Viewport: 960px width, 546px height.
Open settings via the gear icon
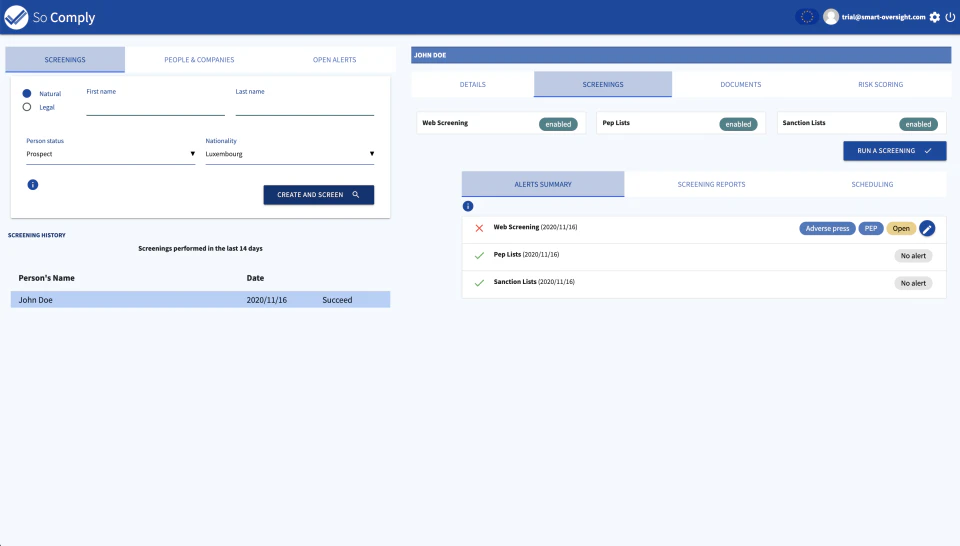934,17
